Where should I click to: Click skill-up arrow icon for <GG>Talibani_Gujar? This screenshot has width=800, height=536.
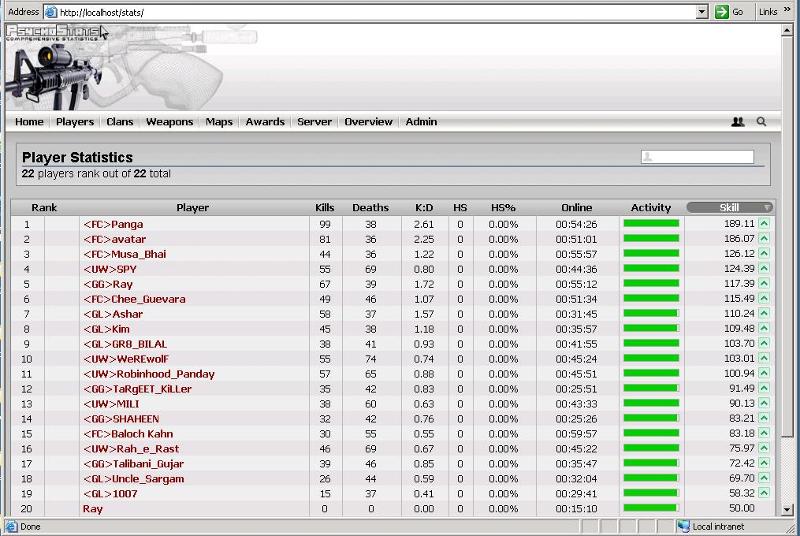pyautogui.click(x=764, y=463)
